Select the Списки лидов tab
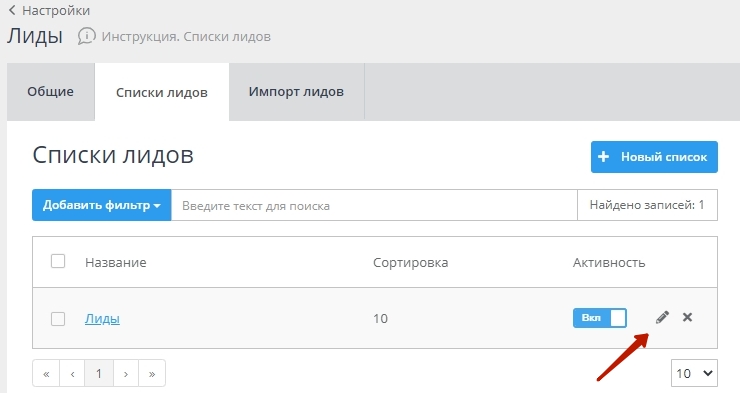 point(162,92)
